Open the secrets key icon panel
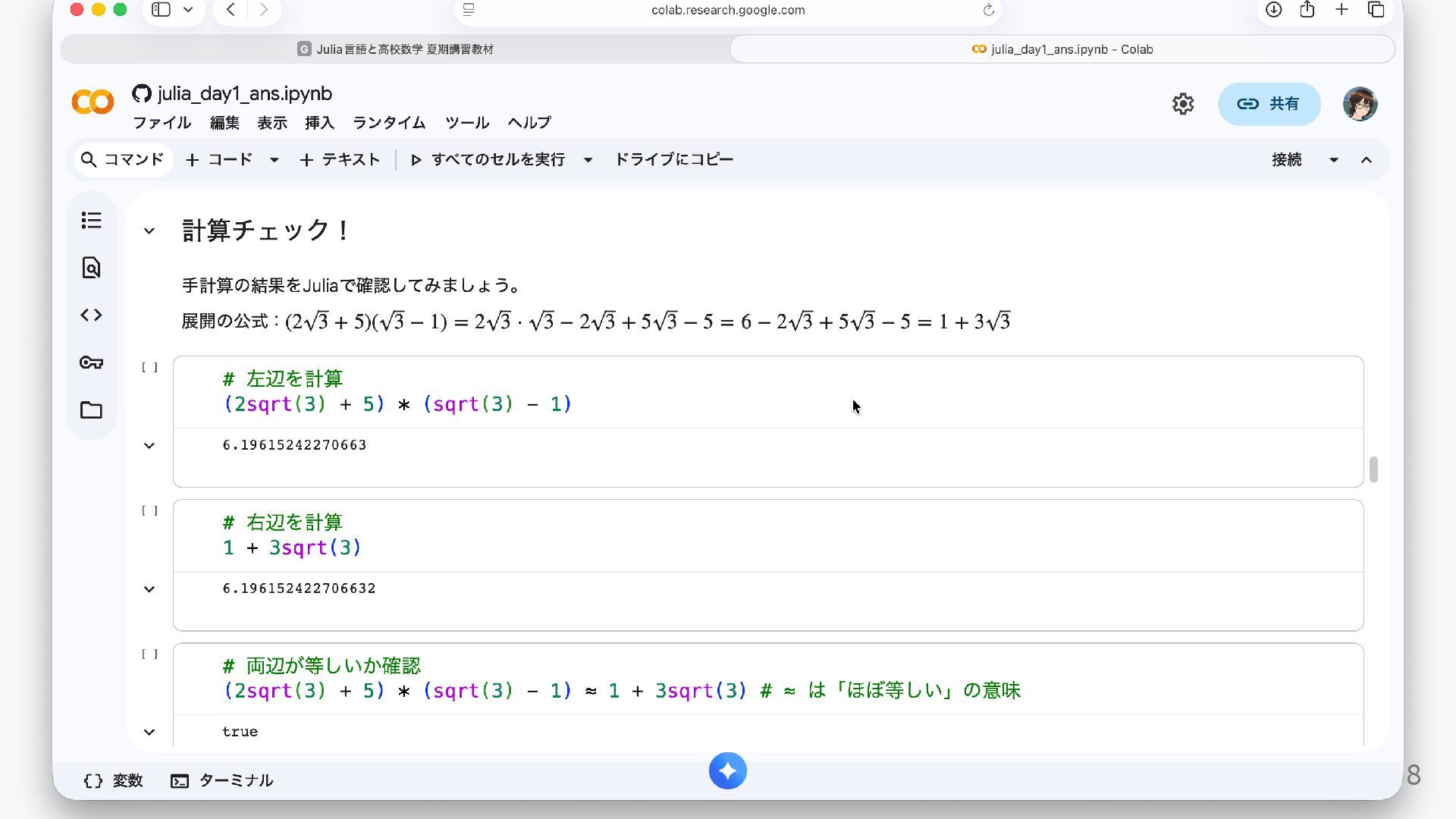Viewport: 1456px width, 819px height. (x=91, y=362)
